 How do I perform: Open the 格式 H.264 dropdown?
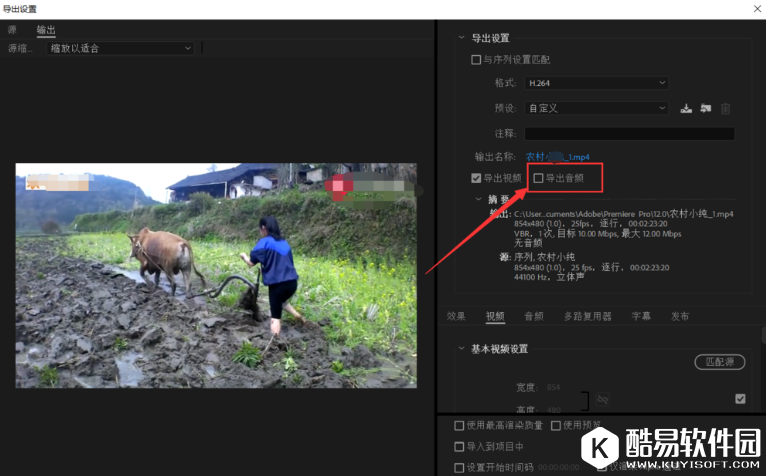pyautogui.click(x=597, y=83)
